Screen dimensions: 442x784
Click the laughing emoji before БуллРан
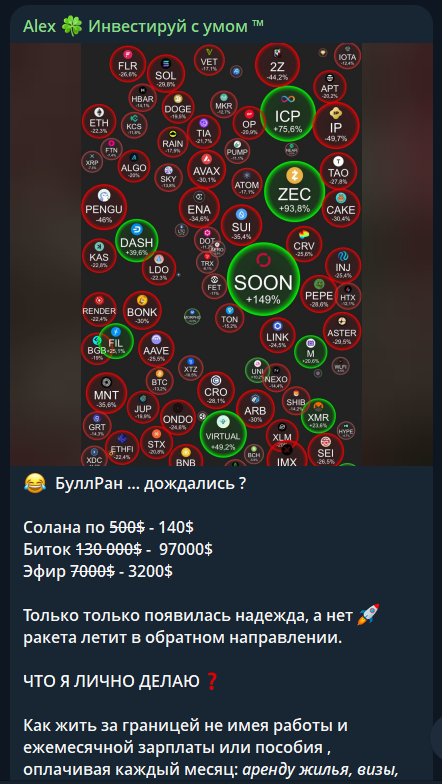pyautogui.click(x=34, y=484)
